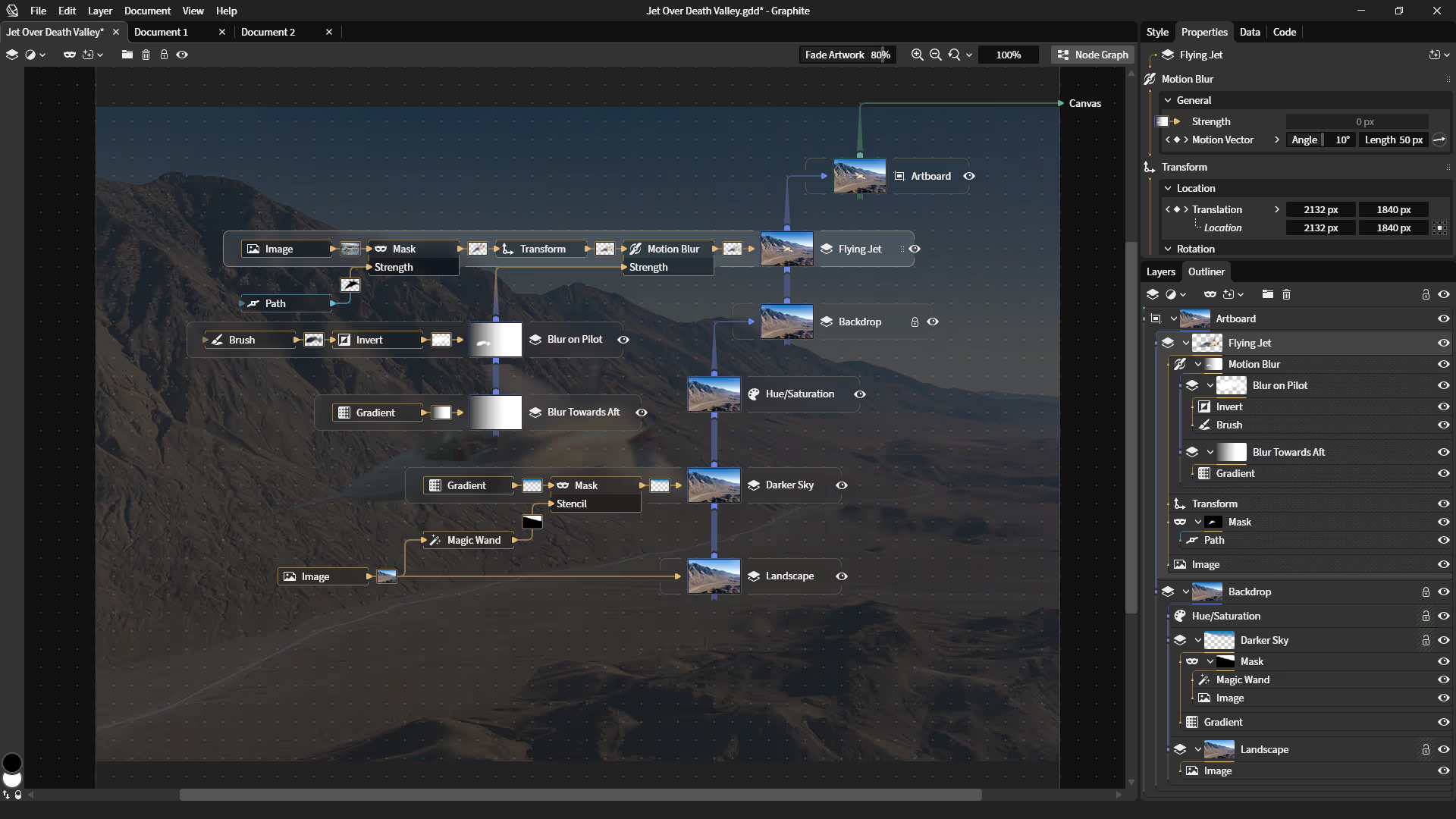
Task: Collapse Darker Sky layer in Outliner
Action: (1198, 640)
